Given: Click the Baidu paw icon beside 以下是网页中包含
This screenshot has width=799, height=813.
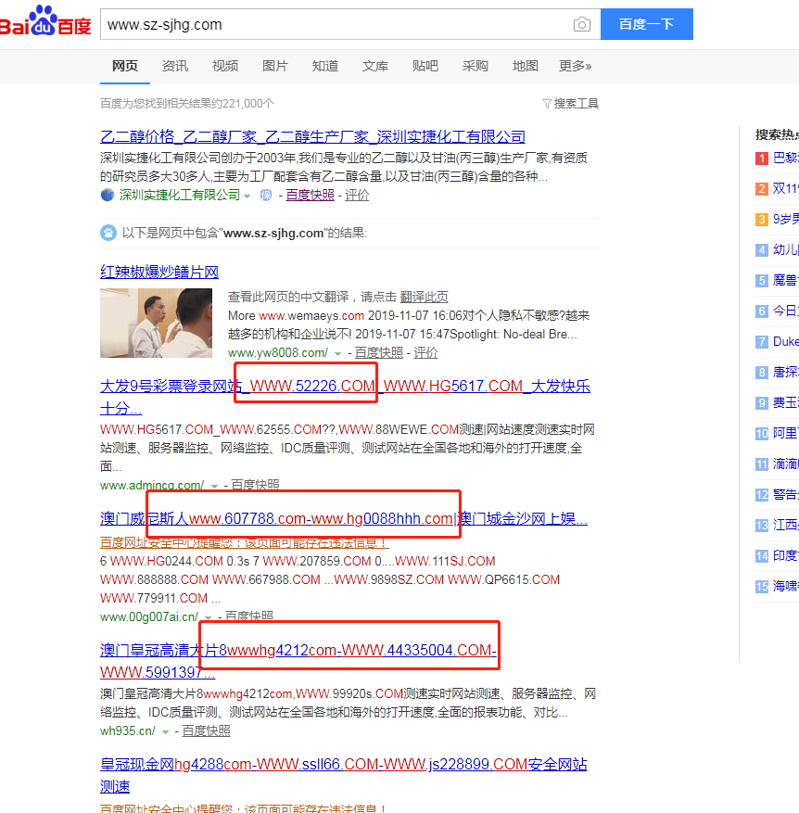Looking at the screenshot, I should pyautogui.click(x=108, y=233).
